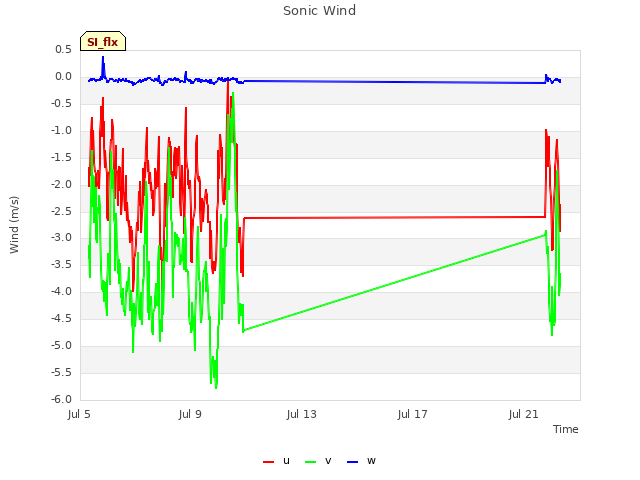This screenshot has width=640, height=480.
Task: Click the -3.5 y-axis tick label
Action: click(61, 264)
